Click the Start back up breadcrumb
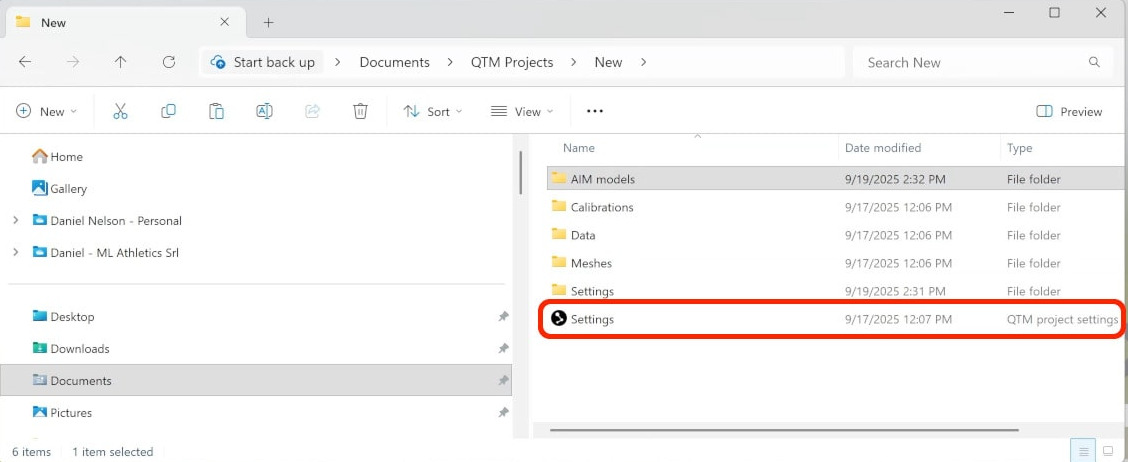The image size is (1128, 462). pos(263,63)
